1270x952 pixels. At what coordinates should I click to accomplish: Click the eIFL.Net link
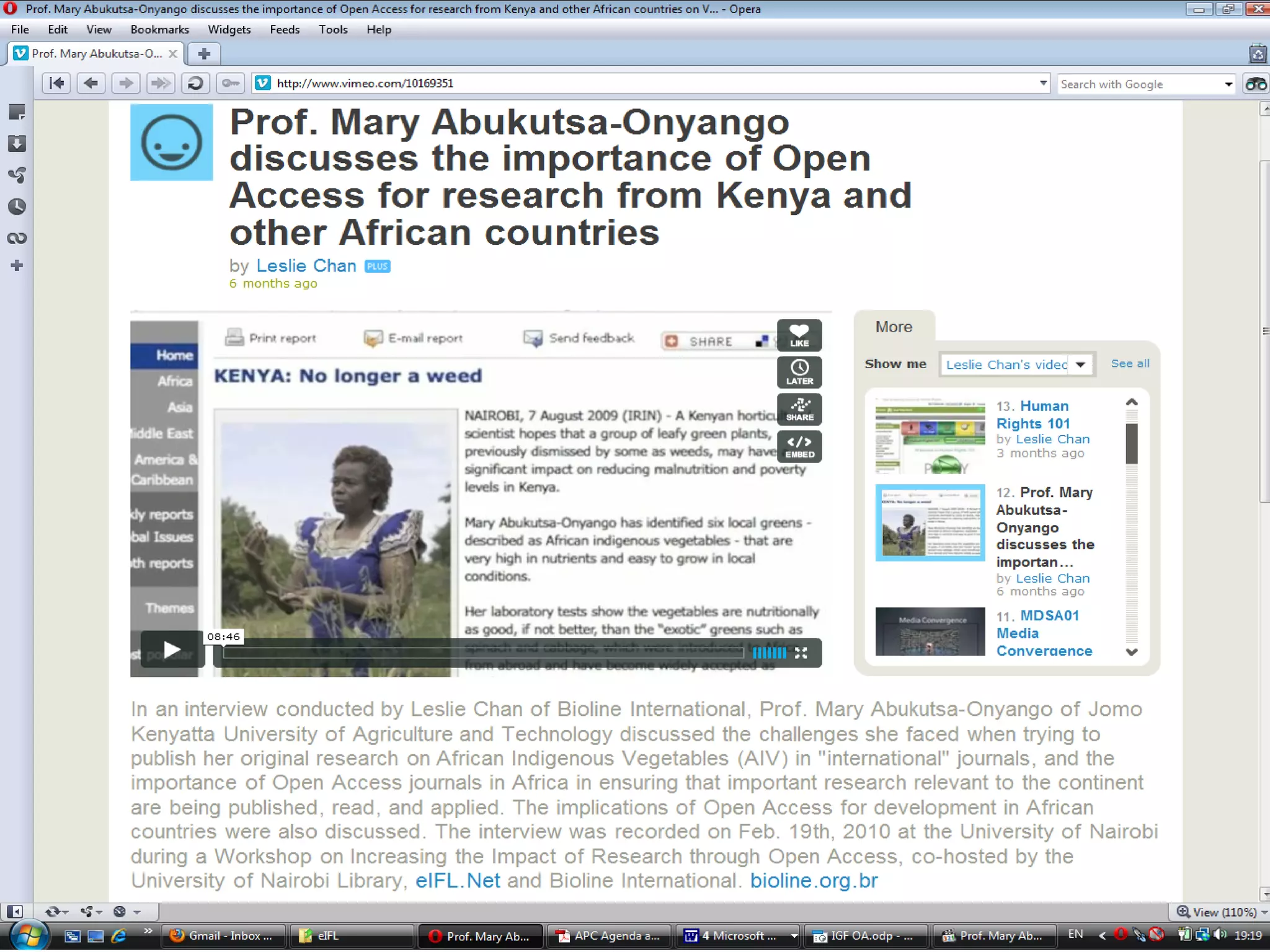458,881
